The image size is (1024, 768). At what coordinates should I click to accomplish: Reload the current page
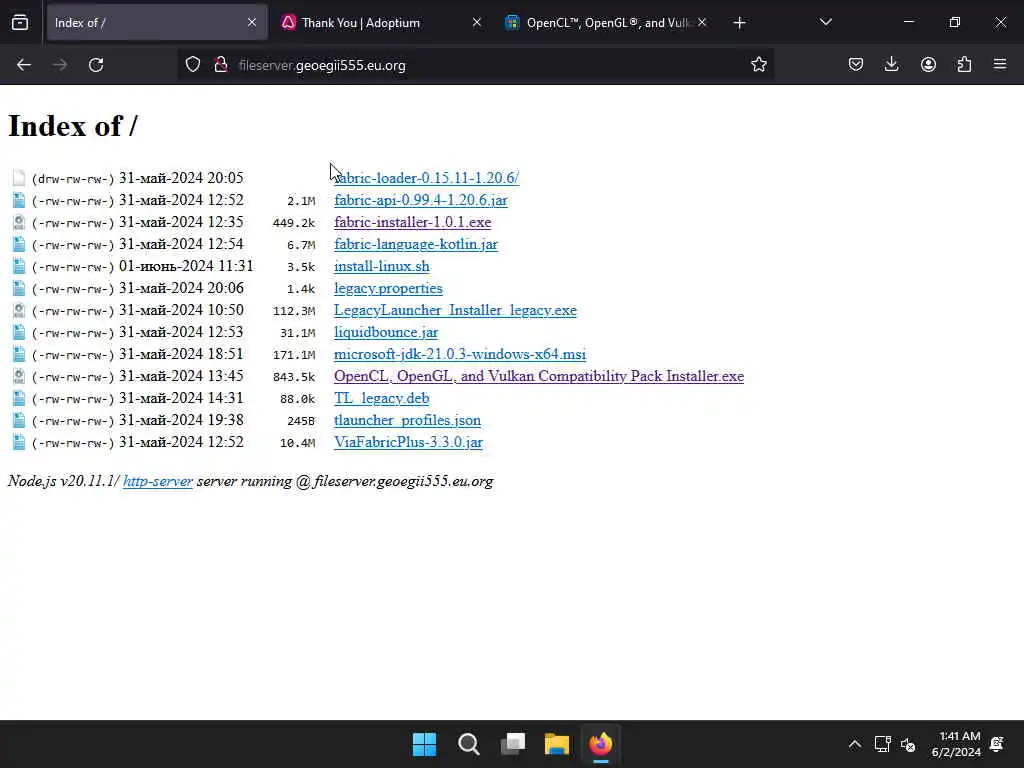(x=96, y=65)
